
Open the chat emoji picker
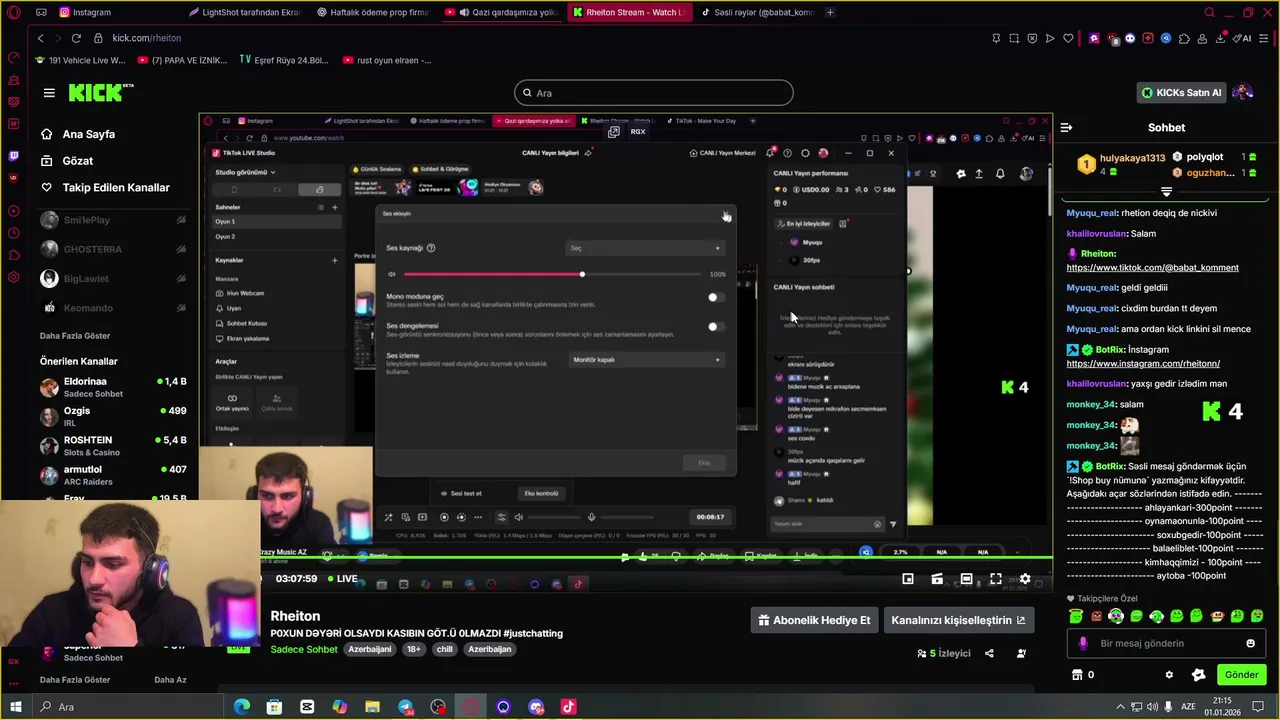point(1250,643)
